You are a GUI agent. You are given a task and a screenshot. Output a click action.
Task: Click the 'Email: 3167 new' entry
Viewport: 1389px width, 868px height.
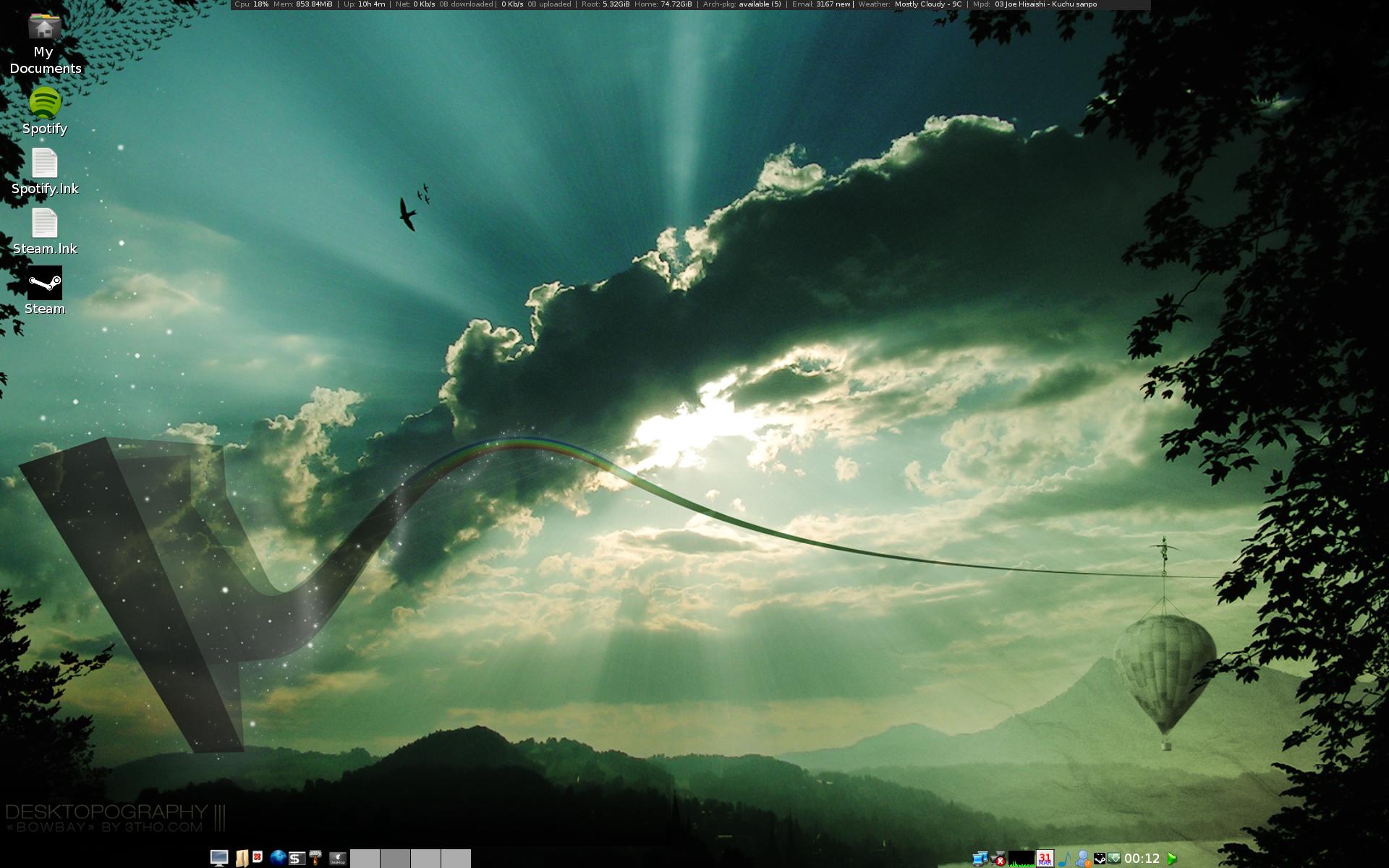tap(821, 4)
